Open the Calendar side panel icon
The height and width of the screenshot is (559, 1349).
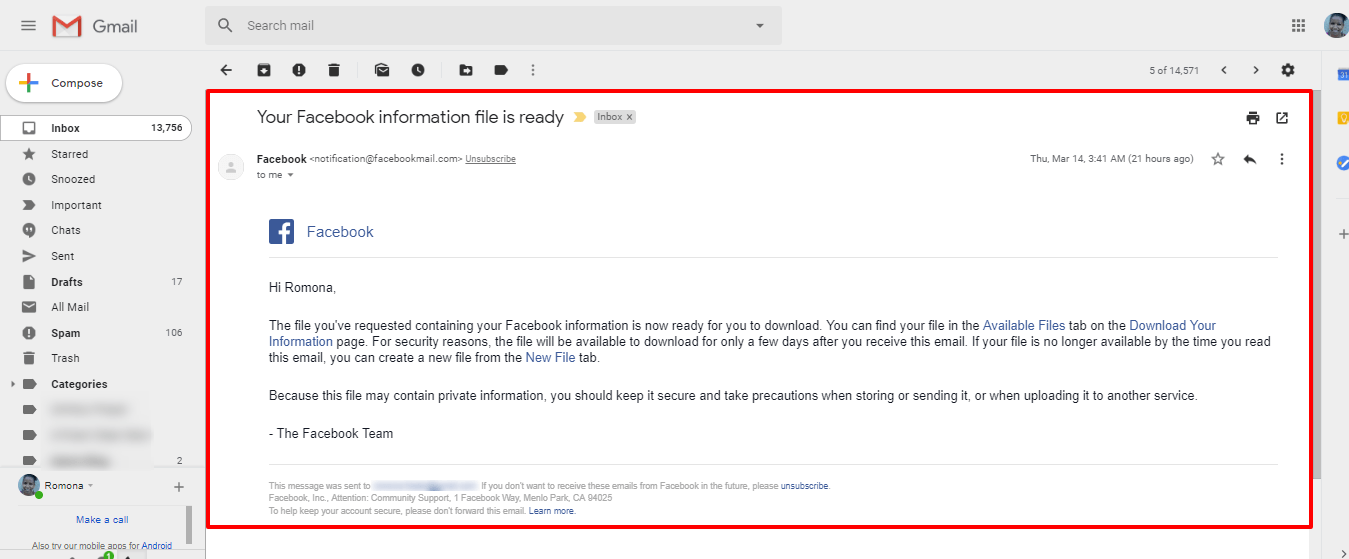click(1342, 74)
